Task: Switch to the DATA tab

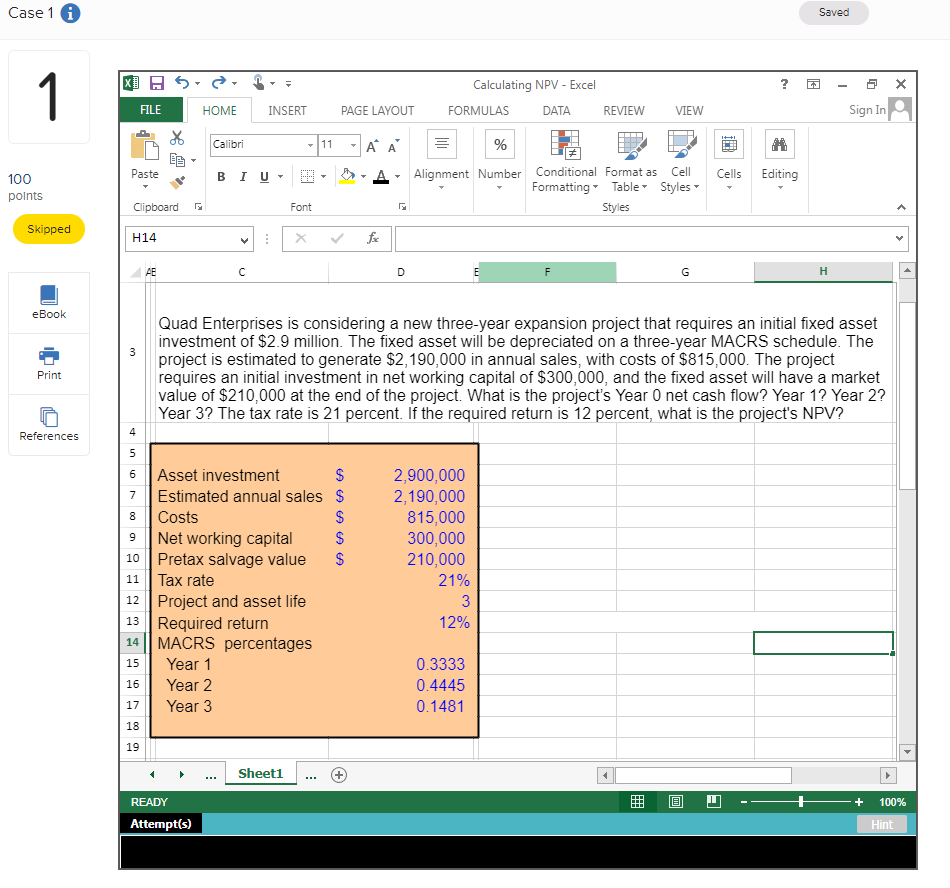Action: click(x=556, y=111)
